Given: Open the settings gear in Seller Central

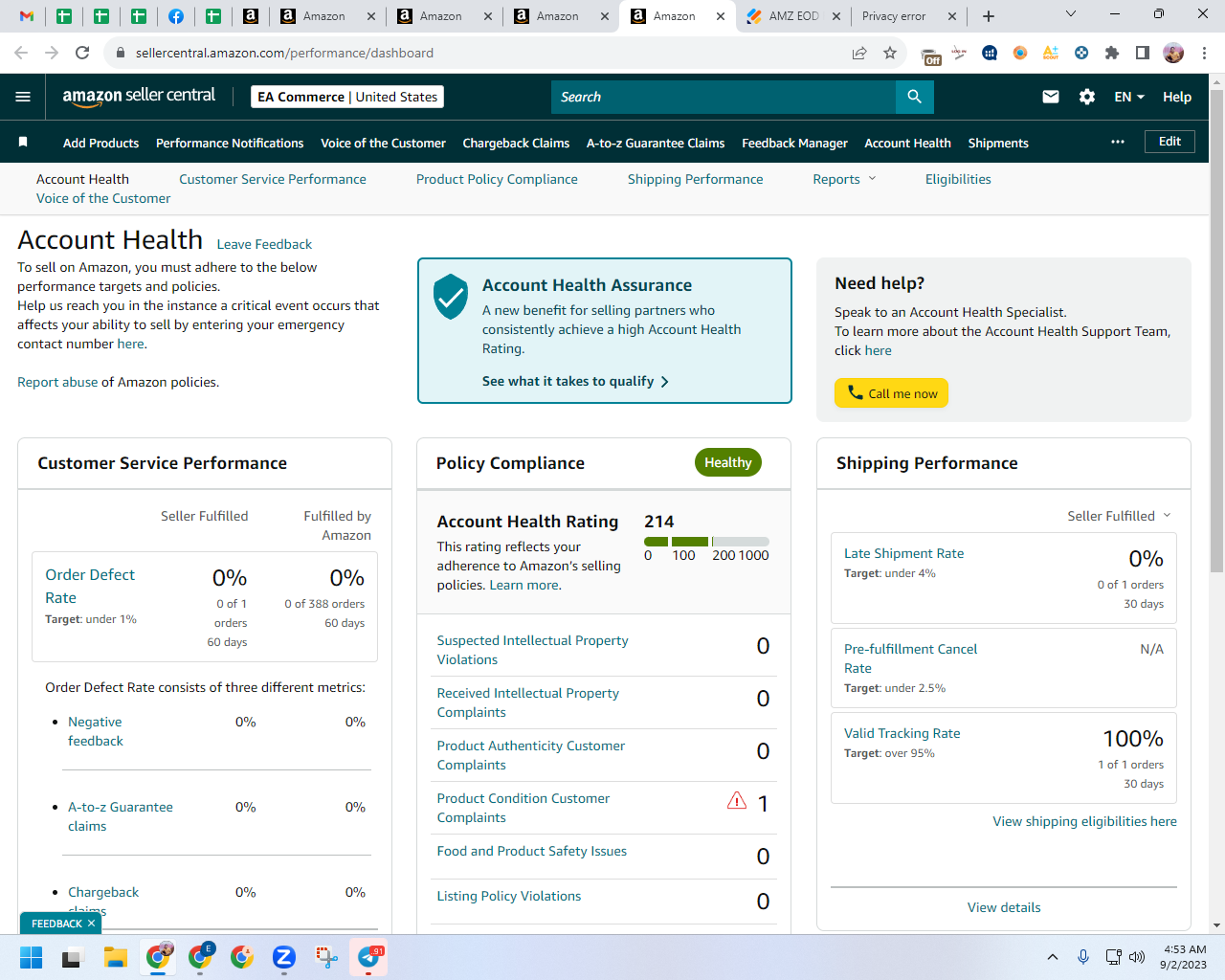Looking at the screenshot, I should (x=1087, y=97).
